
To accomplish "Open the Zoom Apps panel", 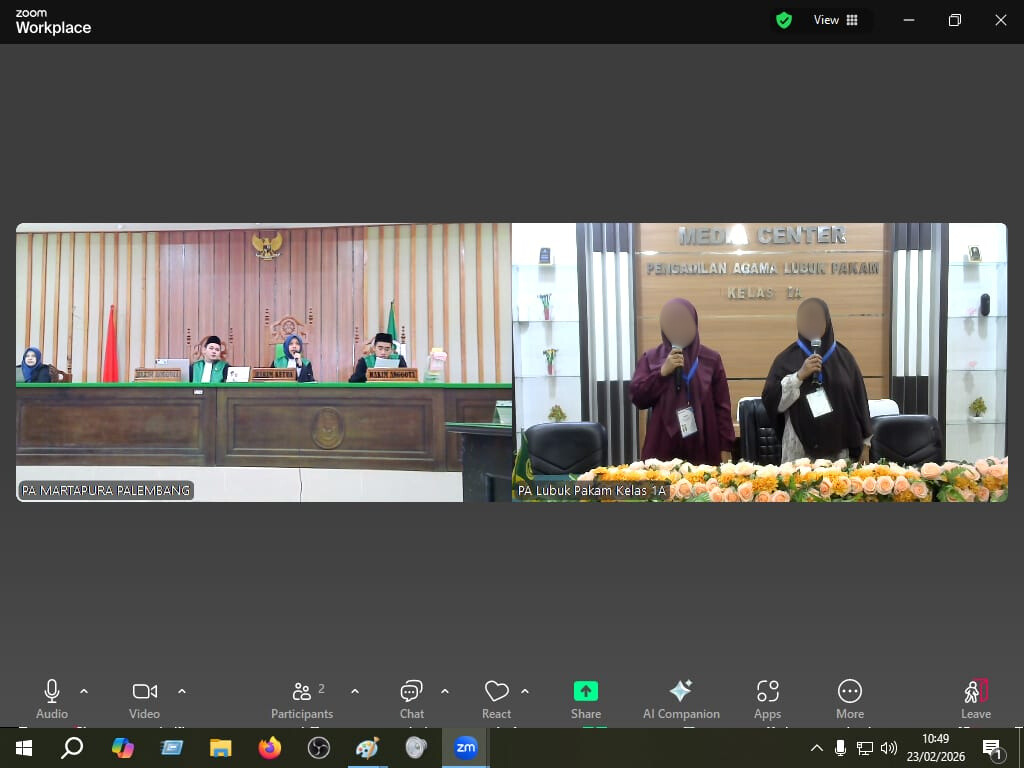I will 767,698.
